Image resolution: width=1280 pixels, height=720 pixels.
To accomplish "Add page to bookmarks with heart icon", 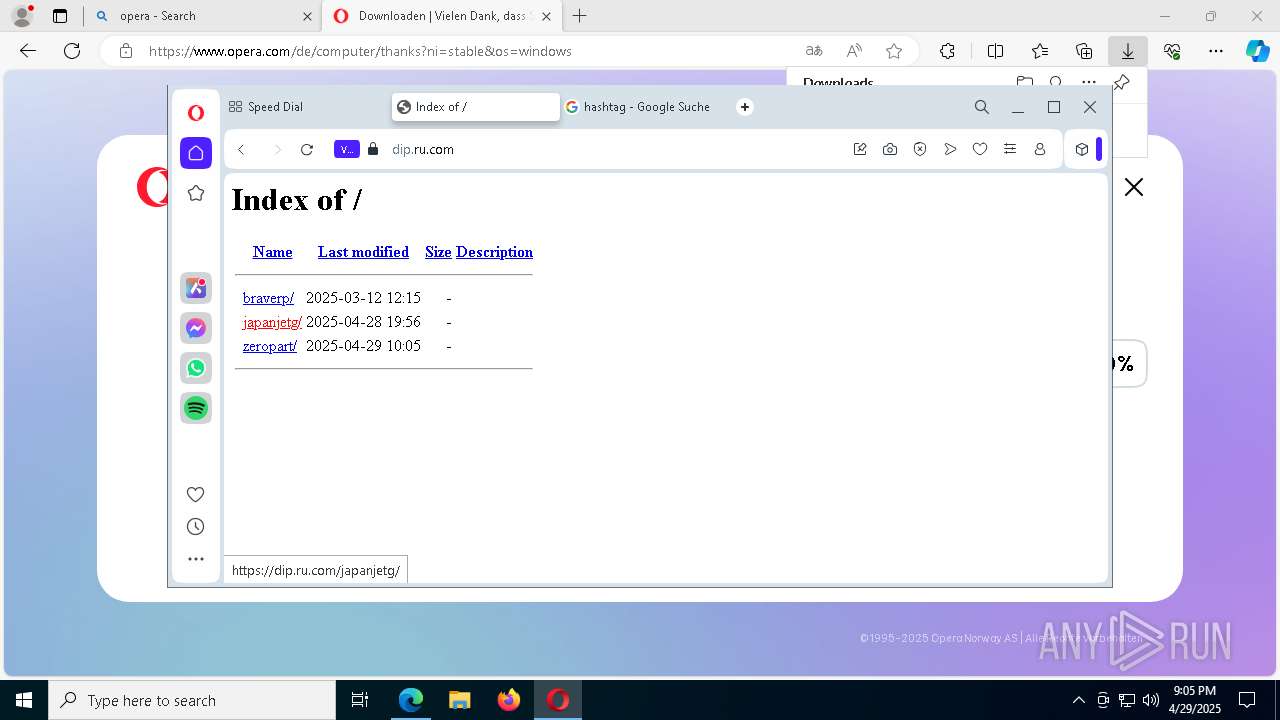I will tap(980, 149).
